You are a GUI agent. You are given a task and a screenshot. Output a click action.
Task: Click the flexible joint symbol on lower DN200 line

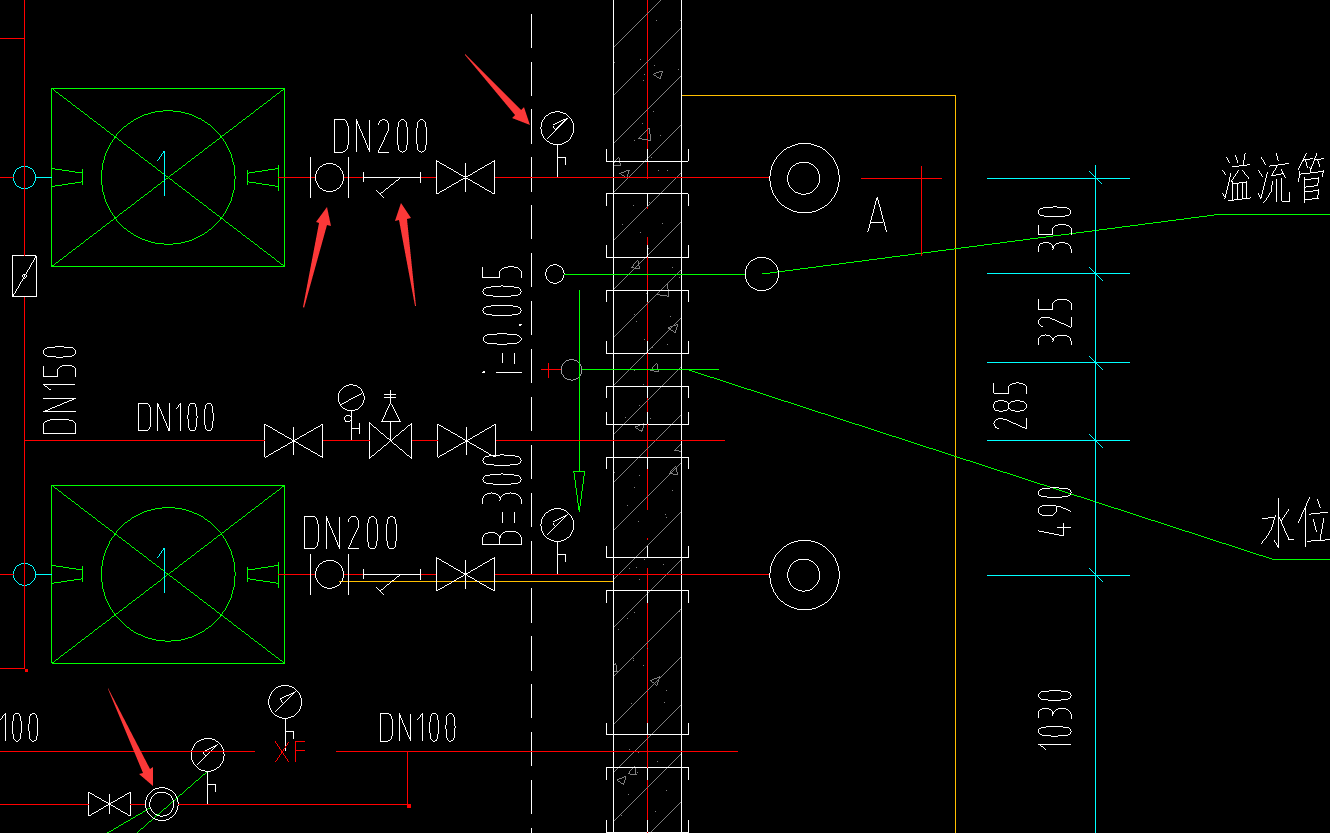click(329, 575)
